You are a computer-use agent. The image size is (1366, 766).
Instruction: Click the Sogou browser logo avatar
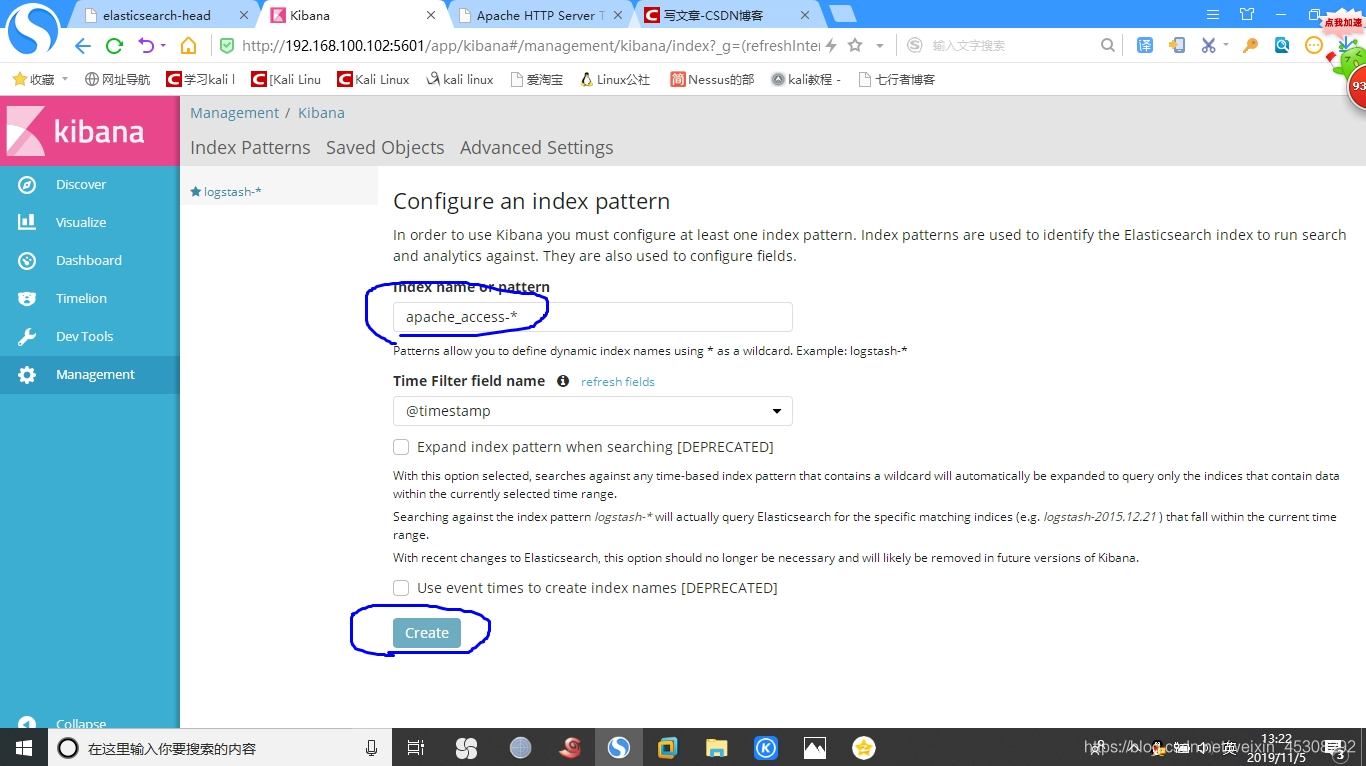tap(33, 30)
